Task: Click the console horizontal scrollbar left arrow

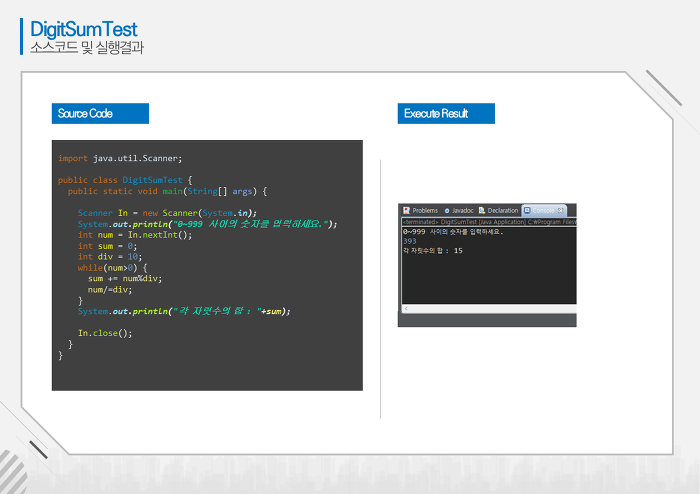Action: tap(406, 308)
